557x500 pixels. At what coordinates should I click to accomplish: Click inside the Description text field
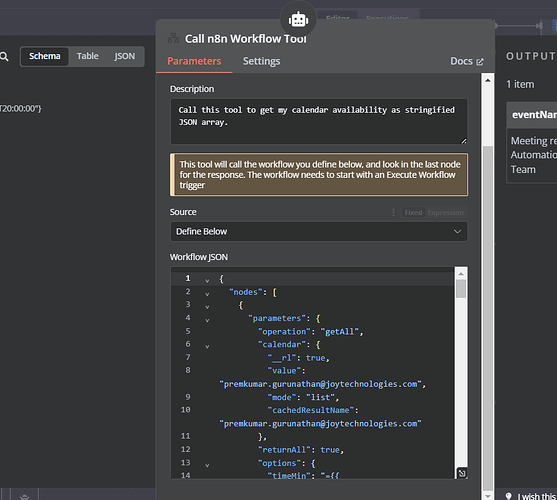[319, 121]
